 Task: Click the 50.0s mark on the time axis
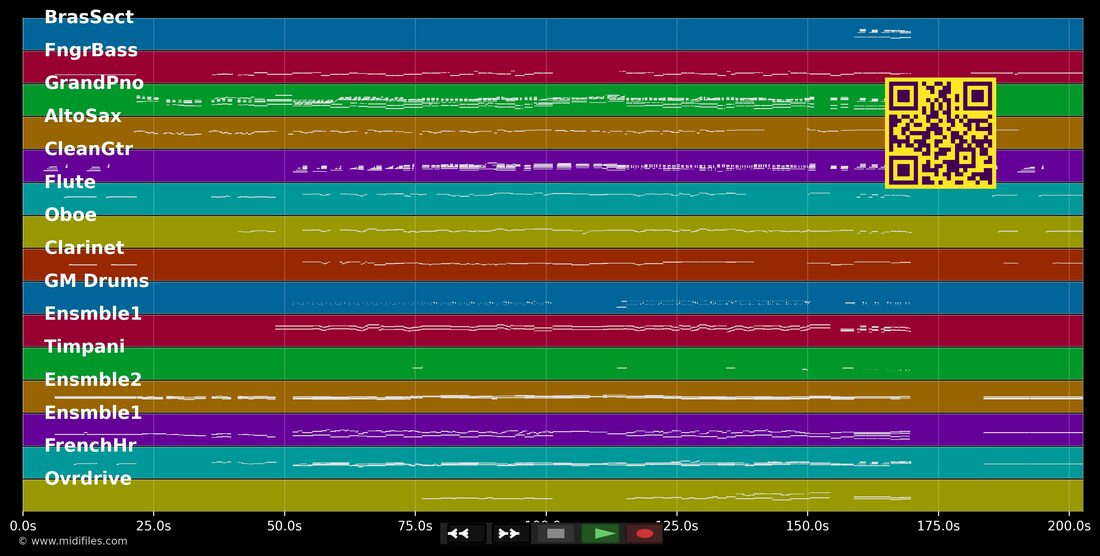point(285,525)
